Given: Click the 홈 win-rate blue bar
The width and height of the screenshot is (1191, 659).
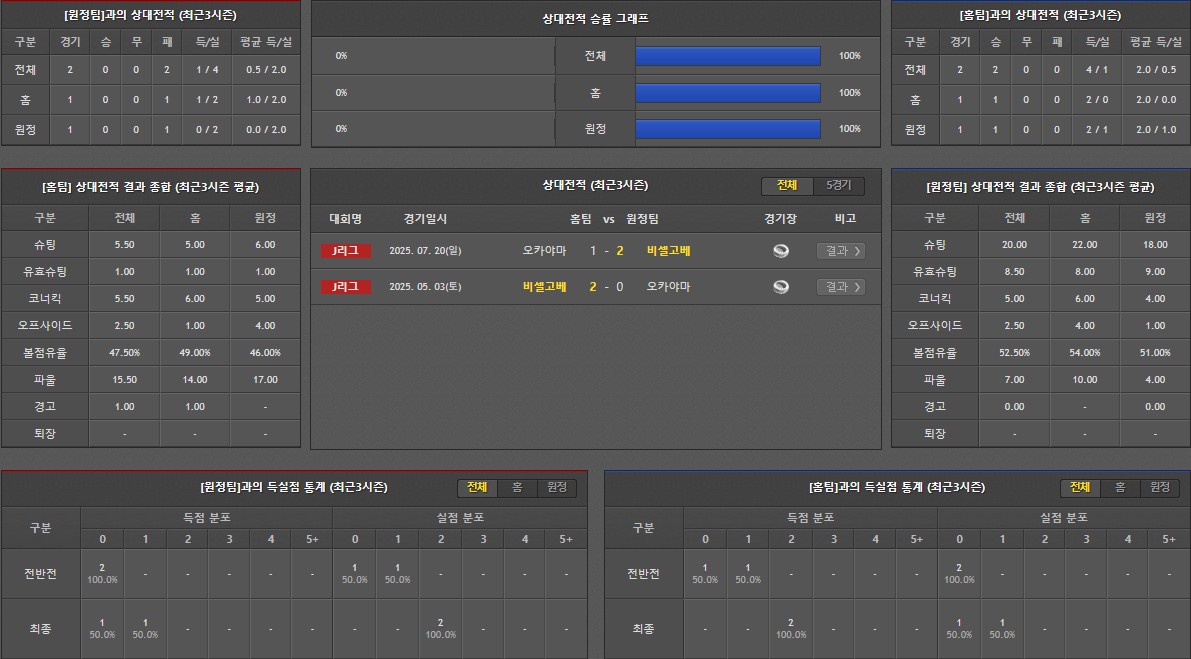Looking at the screenshot, I should (727, 93).
